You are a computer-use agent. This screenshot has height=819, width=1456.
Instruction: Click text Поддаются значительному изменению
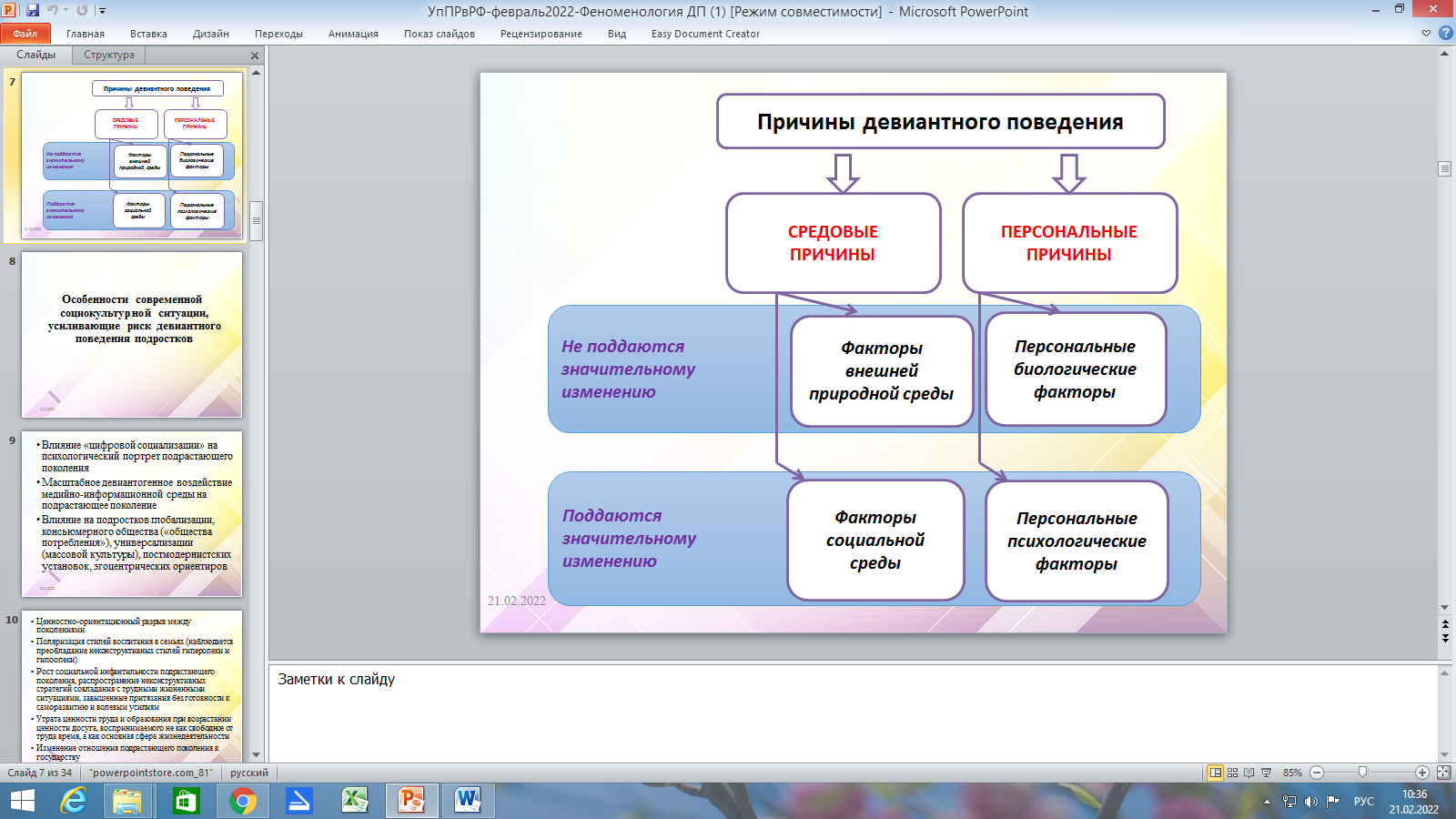click(629, 538)
